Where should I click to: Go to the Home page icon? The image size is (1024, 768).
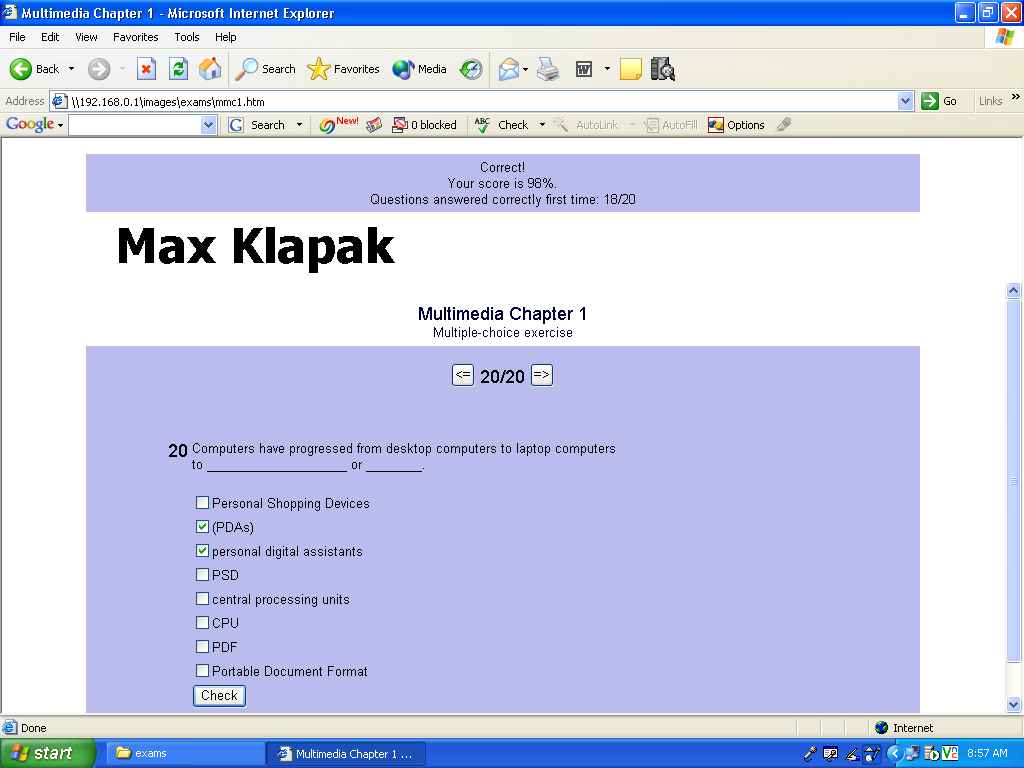pyautogui.click(x=210, y=69)
